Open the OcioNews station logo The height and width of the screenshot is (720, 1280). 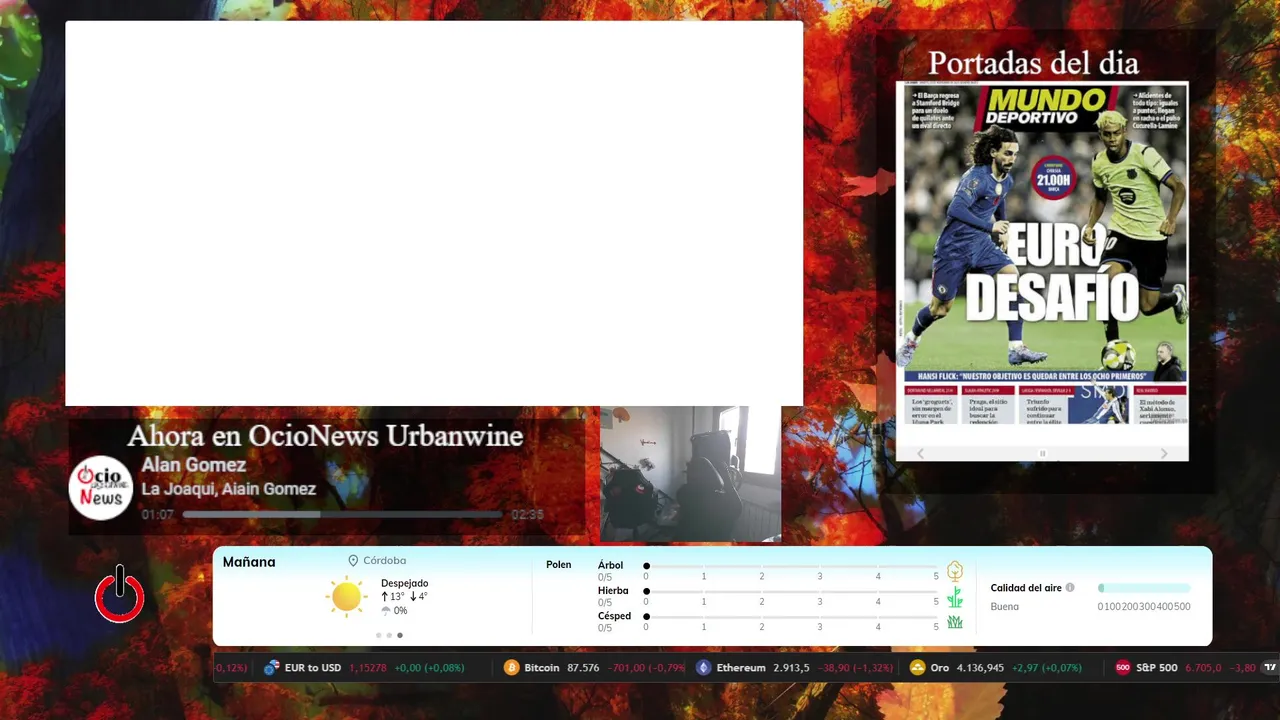[101, 488]
